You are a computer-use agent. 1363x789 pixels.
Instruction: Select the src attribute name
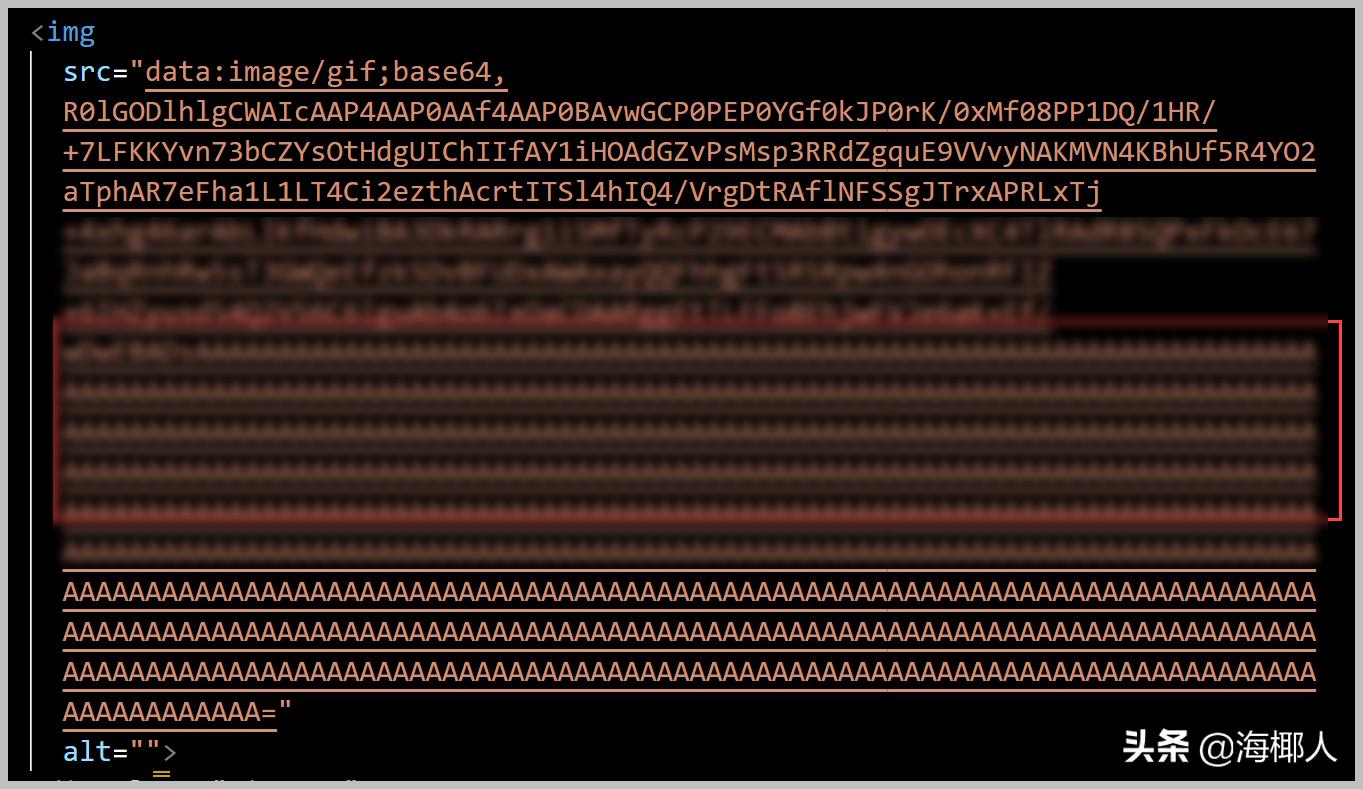tap(88, 72)
